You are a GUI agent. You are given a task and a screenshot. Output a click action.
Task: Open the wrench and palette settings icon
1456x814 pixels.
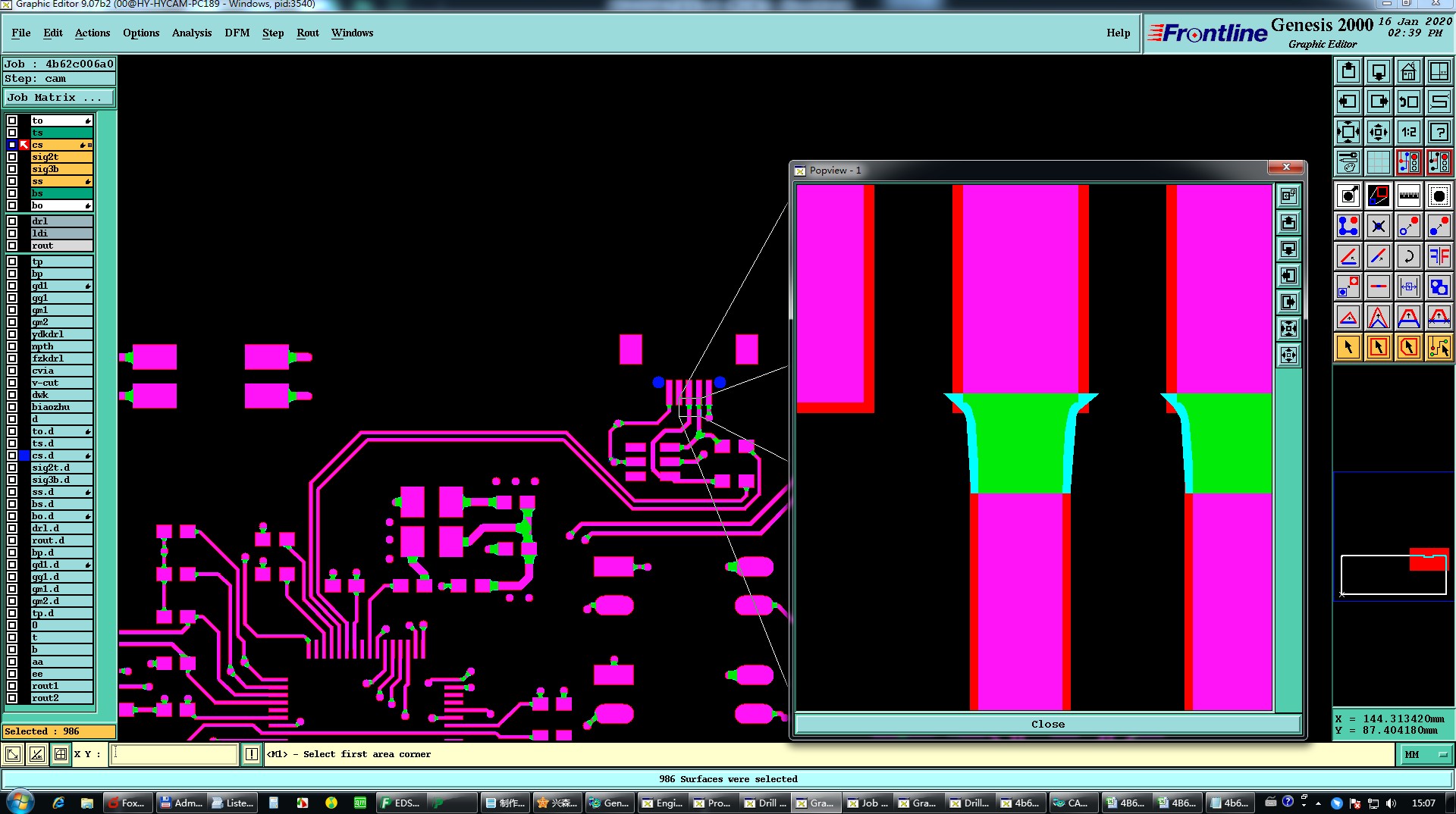(1348, 162)
